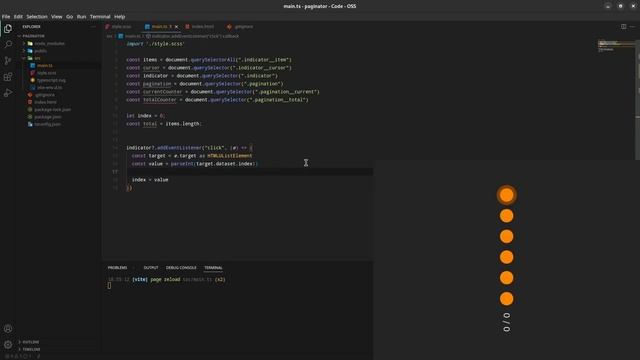Viewport: 640px width, 360px height.
Task: Collapse the src folder
Action: click(x=24, y=58)
